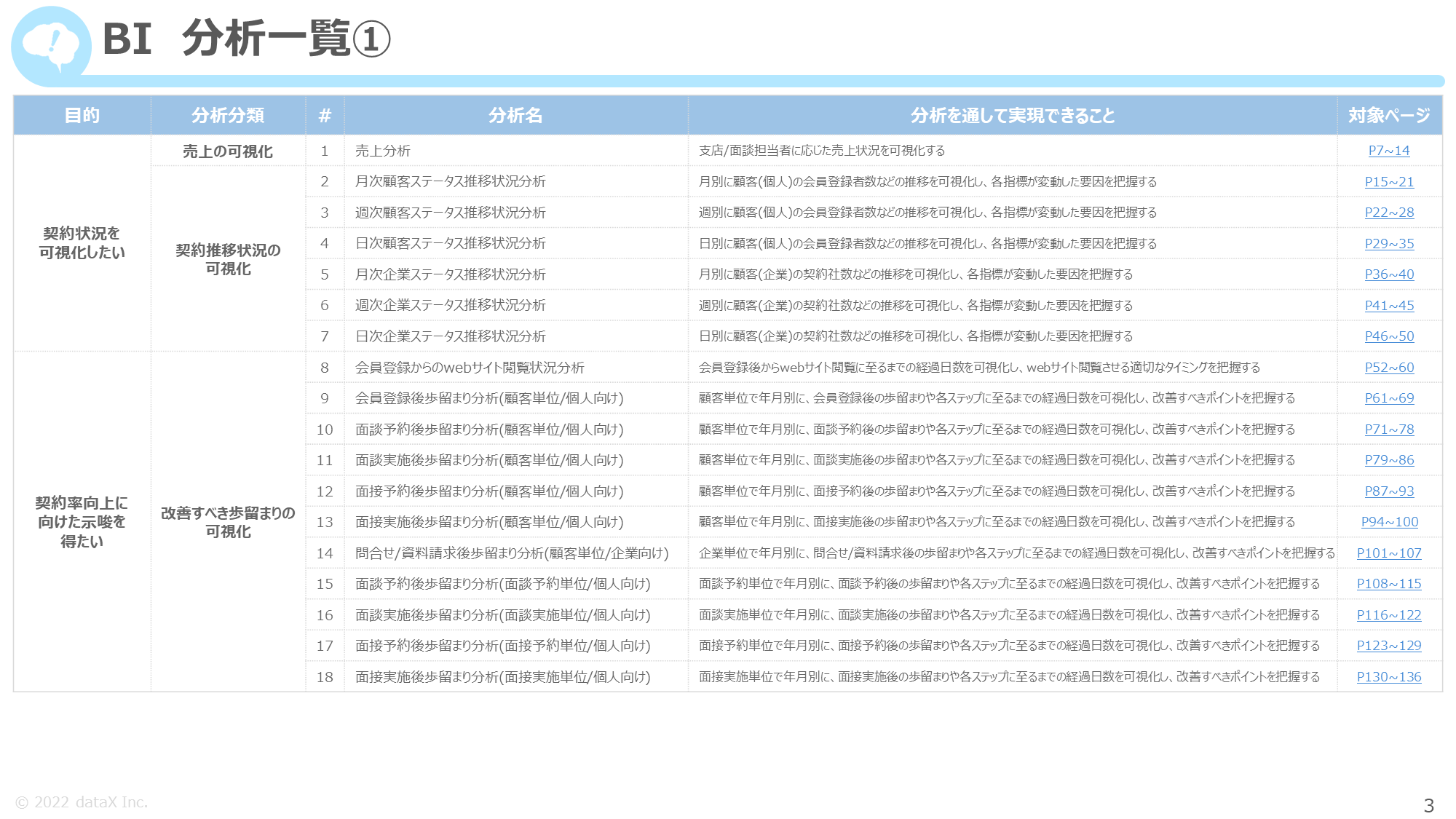Image resolution: width=1456 pixels, height=819 pixels.
Task: Click the 契約推移状況の可視化 category cell
Action: (x=228, y=259)
